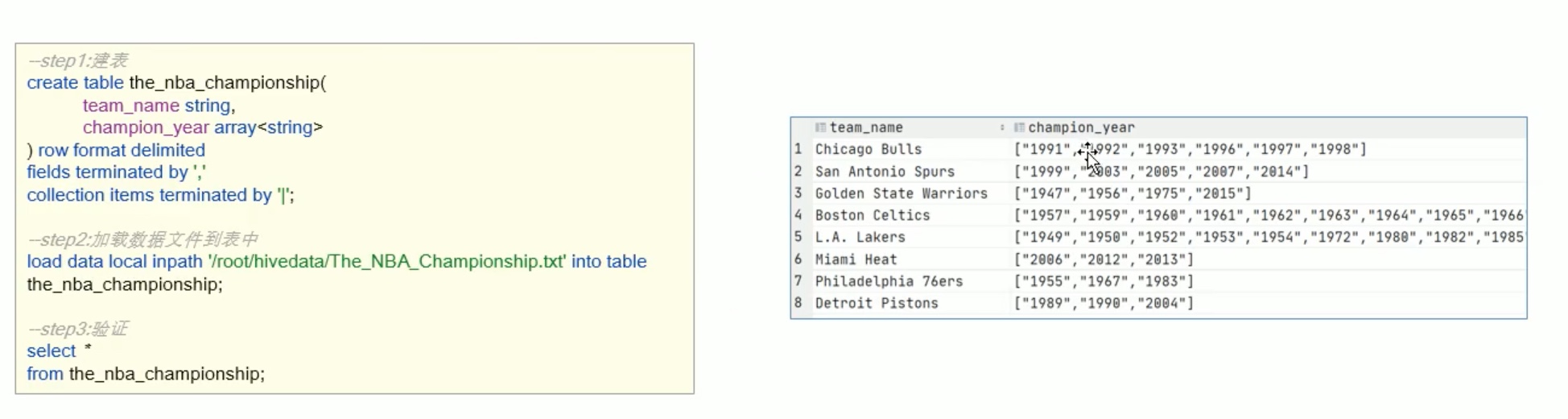The width and height of the screenshot is (1568, 419).
Task: Click the San Antonio Spurs cell
Action: pos(910,172)
